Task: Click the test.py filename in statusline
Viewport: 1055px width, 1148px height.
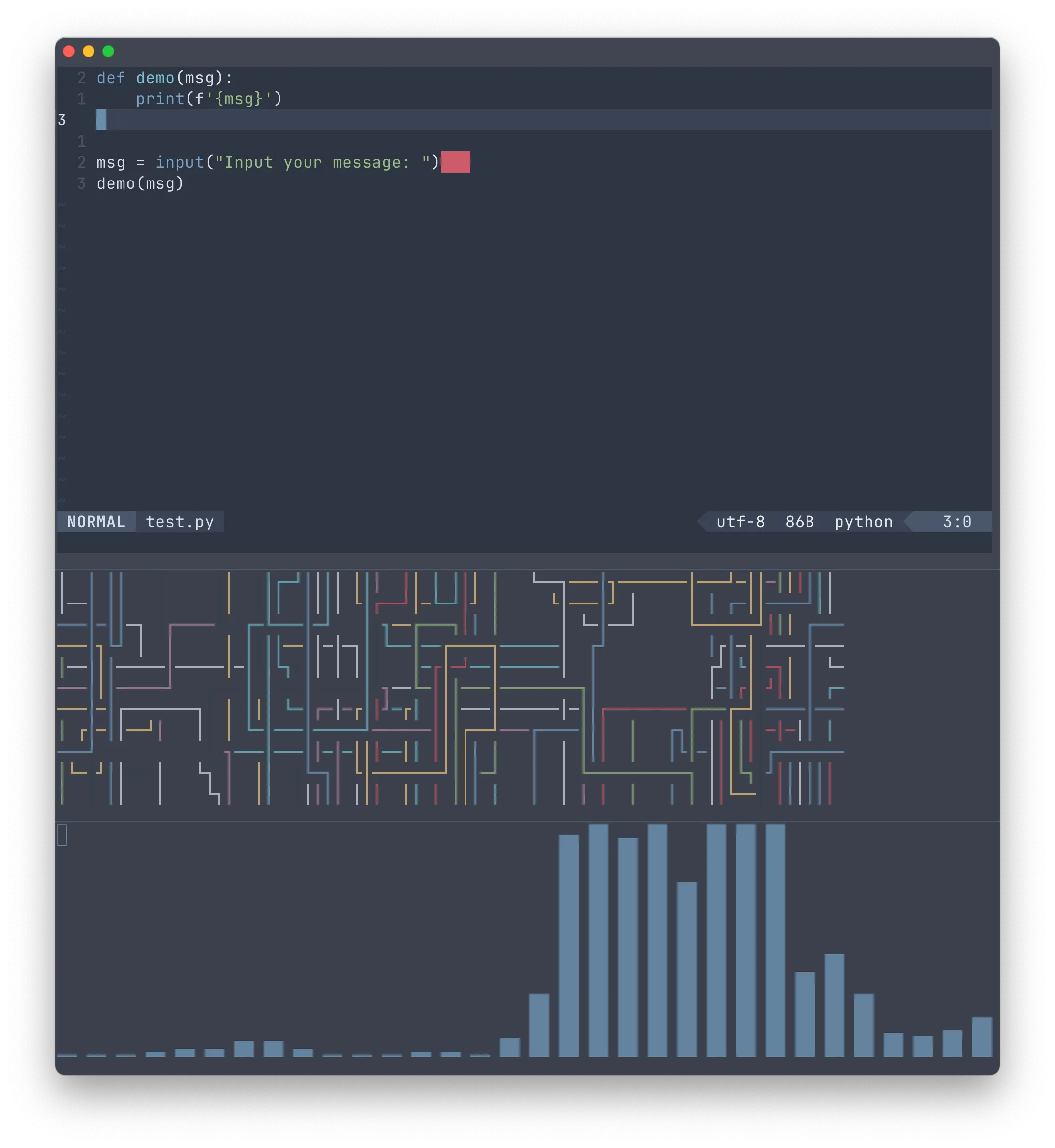Action: [x=180, y=521]
